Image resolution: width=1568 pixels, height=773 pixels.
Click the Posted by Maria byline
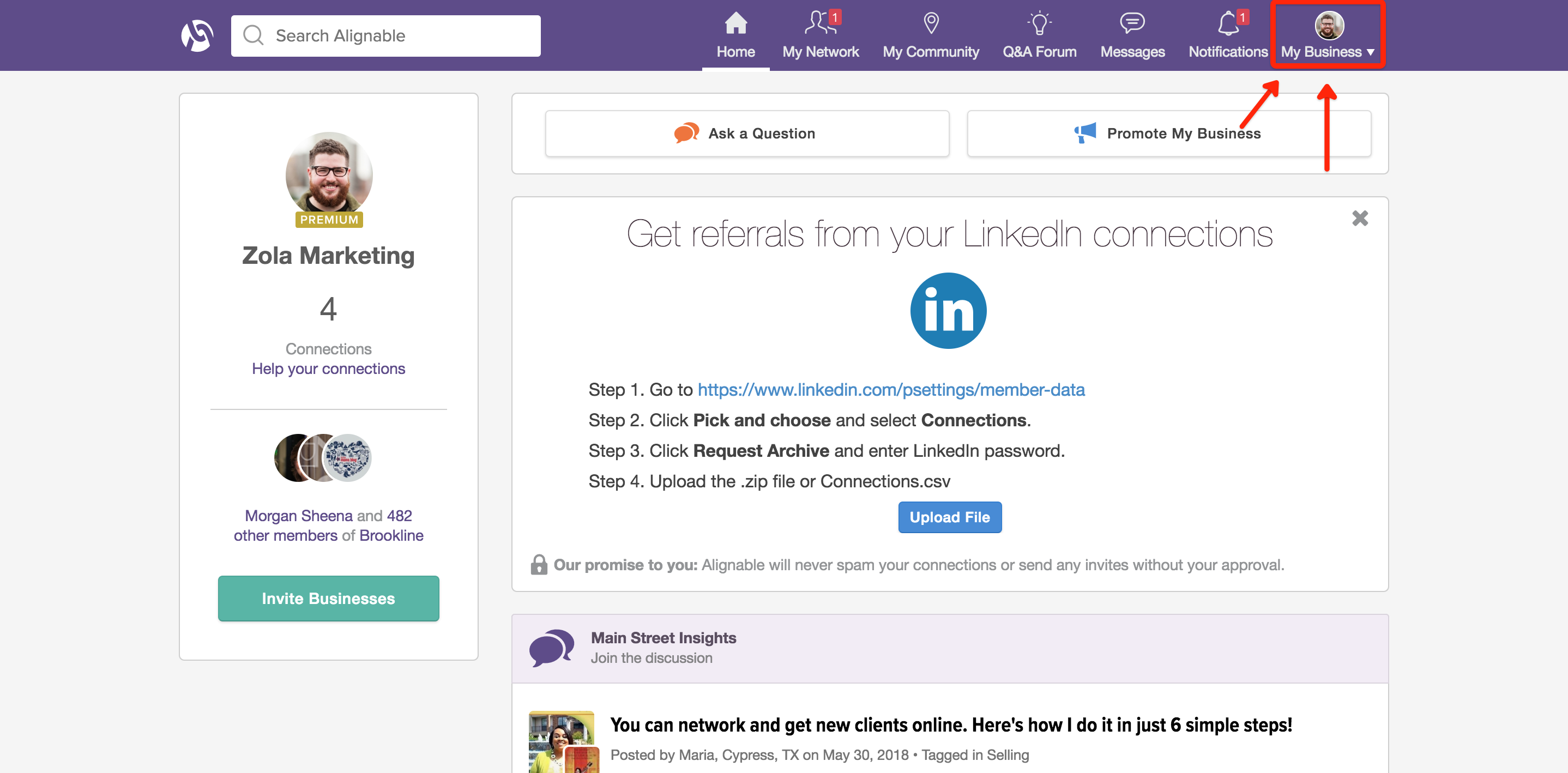[819, 755]
